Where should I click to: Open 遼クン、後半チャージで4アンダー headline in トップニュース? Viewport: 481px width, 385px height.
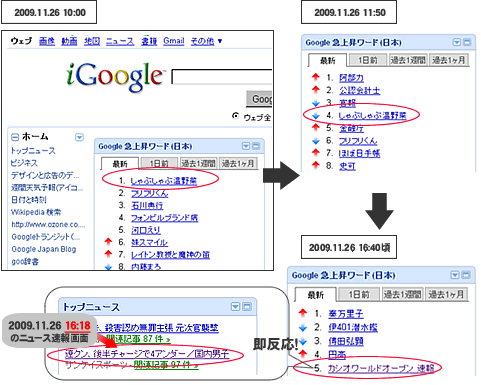tap(147, 354)
